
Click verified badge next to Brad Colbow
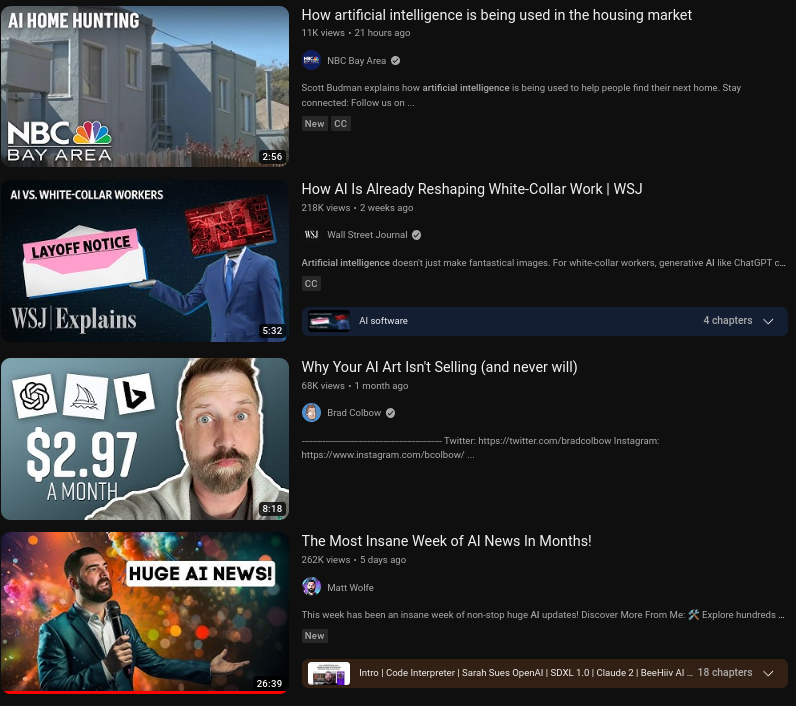point(390,413)
